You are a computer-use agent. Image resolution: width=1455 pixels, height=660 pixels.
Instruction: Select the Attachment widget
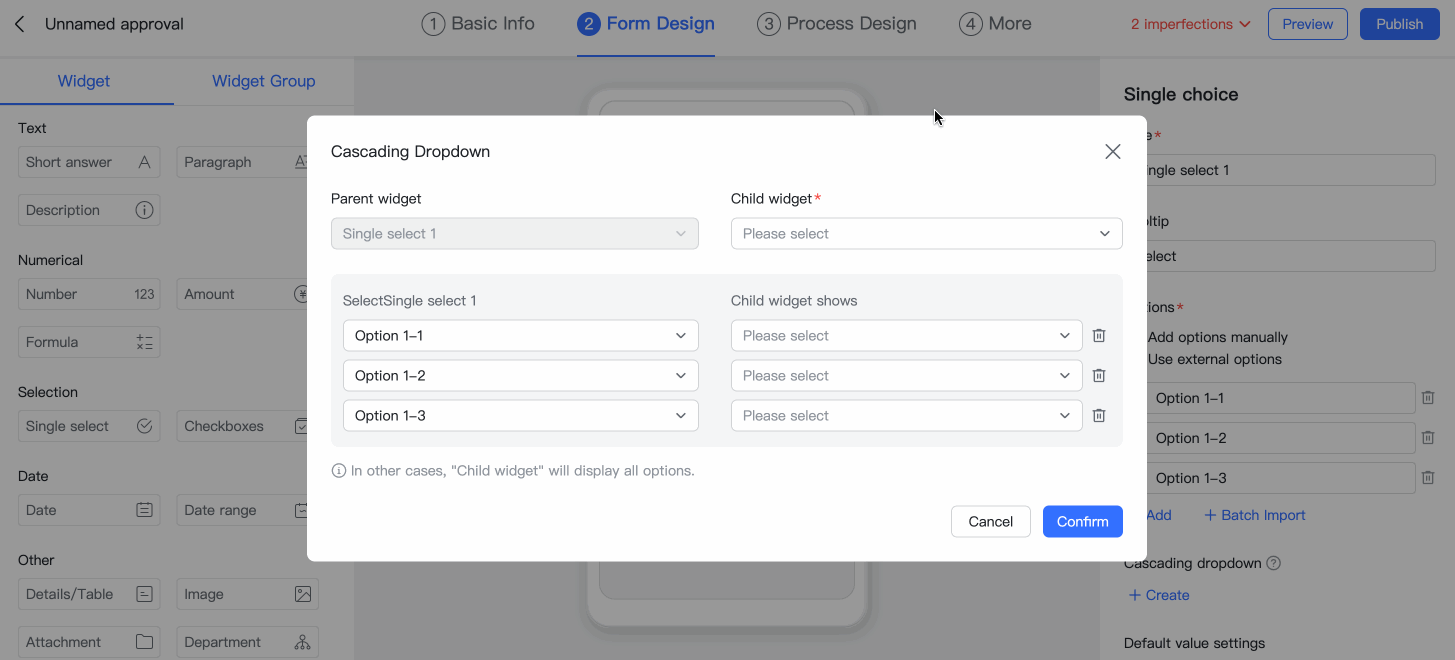point(88,641)
